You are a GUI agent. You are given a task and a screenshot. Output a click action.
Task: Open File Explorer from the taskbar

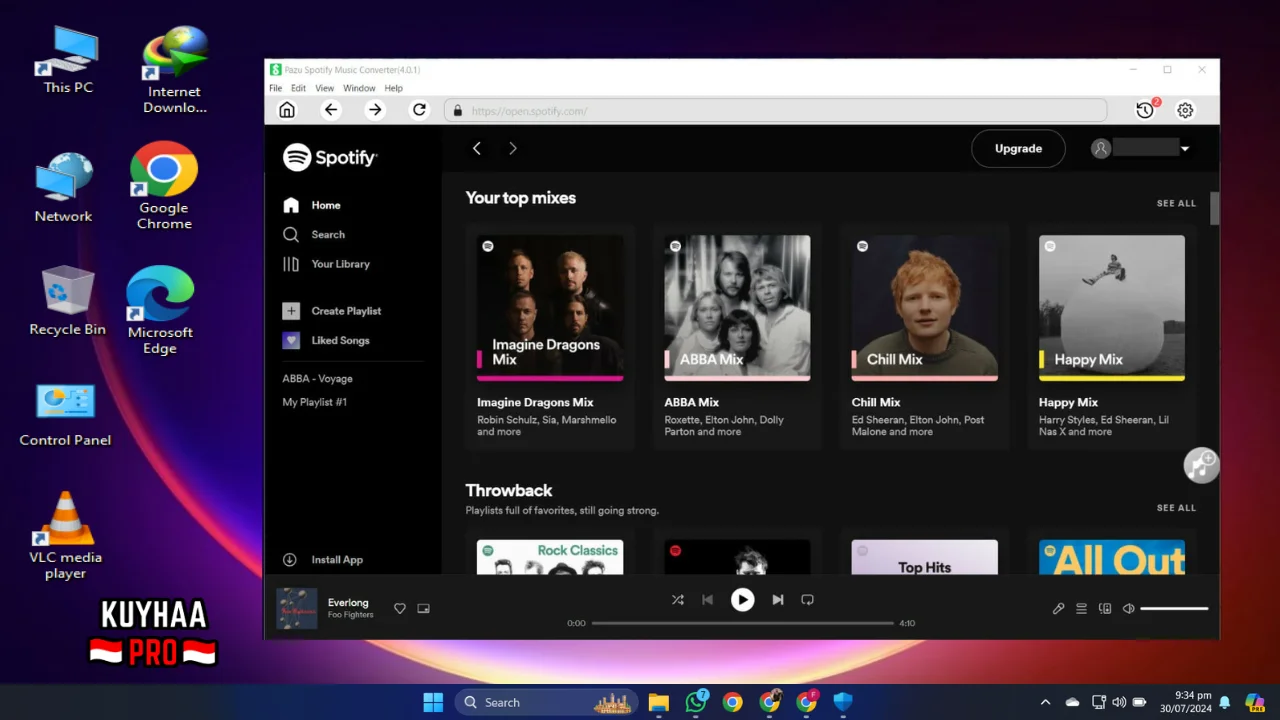coord(658,702)
